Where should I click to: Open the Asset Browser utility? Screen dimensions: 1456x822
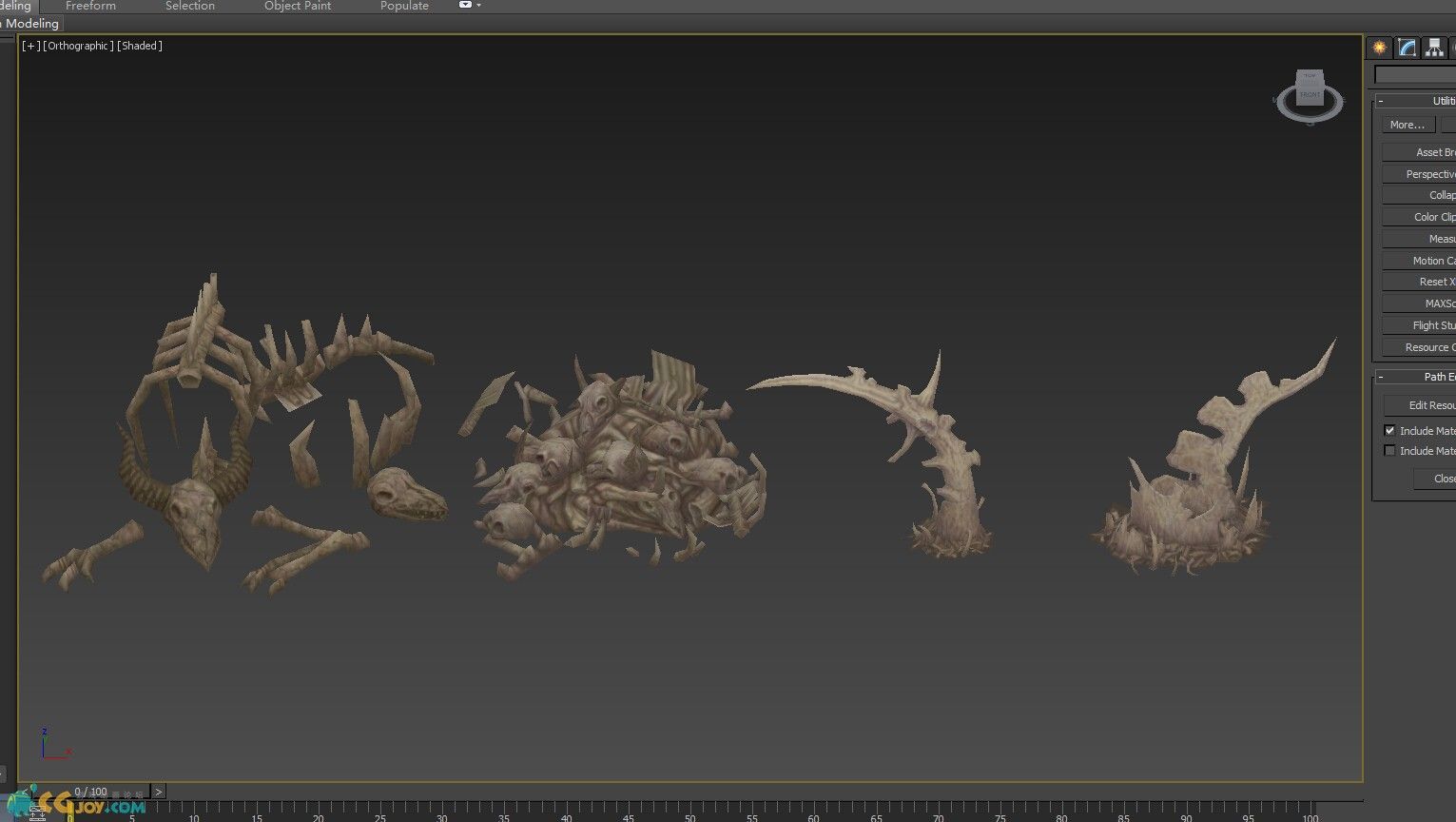point(1419,152)
